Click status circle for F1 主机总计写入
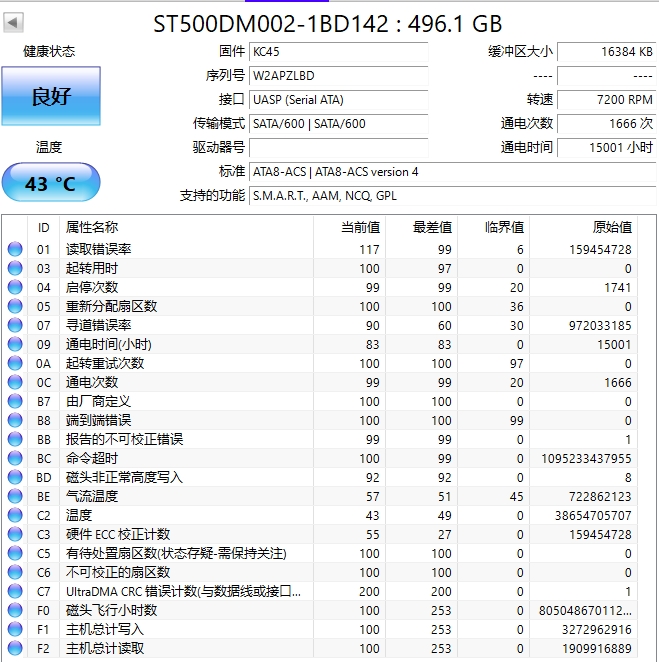Screen dimensions: 659x662 tap(15, 629)
